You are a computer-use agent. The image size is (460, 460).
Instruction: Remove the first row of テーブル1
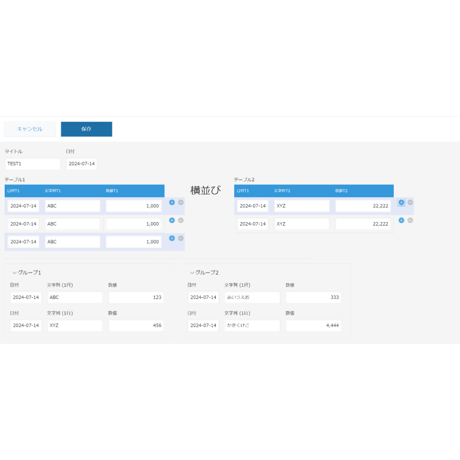pos(181,202)
